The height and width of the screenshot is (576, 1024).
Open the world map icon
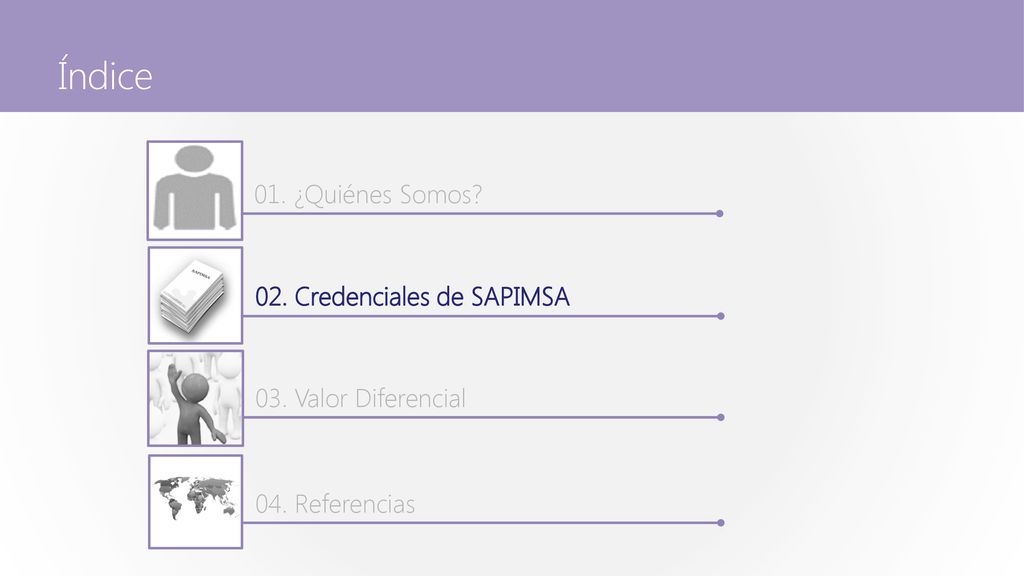[x=195, y=502]
